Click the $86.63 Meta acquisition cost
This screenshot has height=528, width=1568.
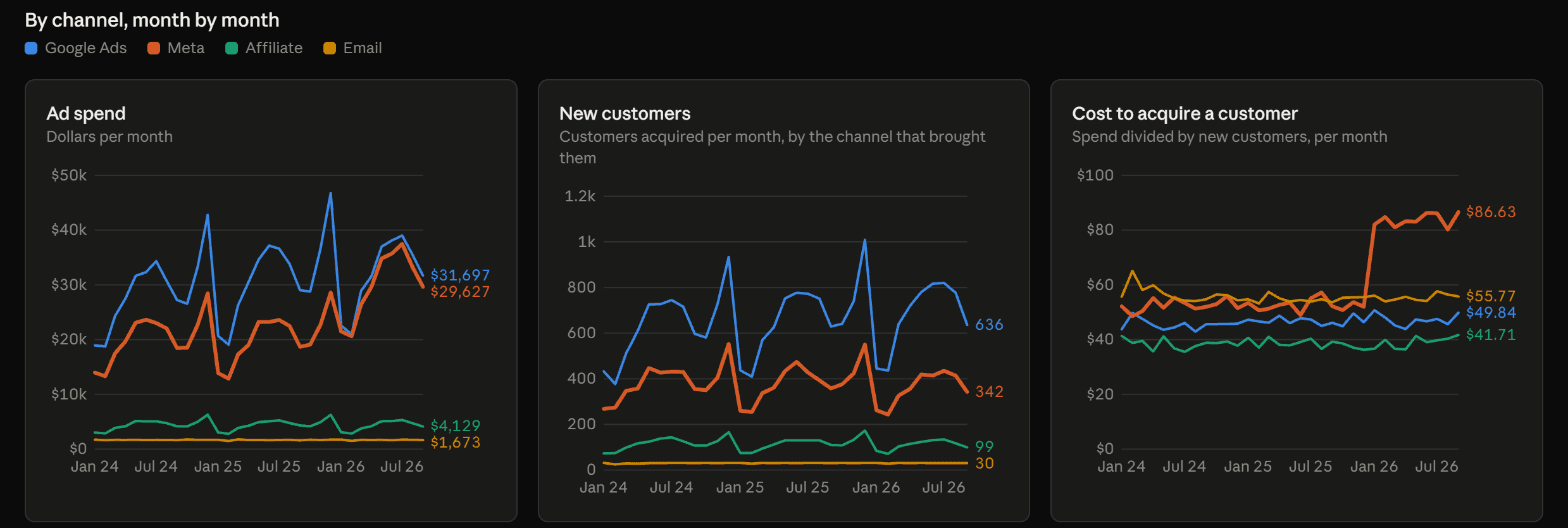tap(1491, 212)
